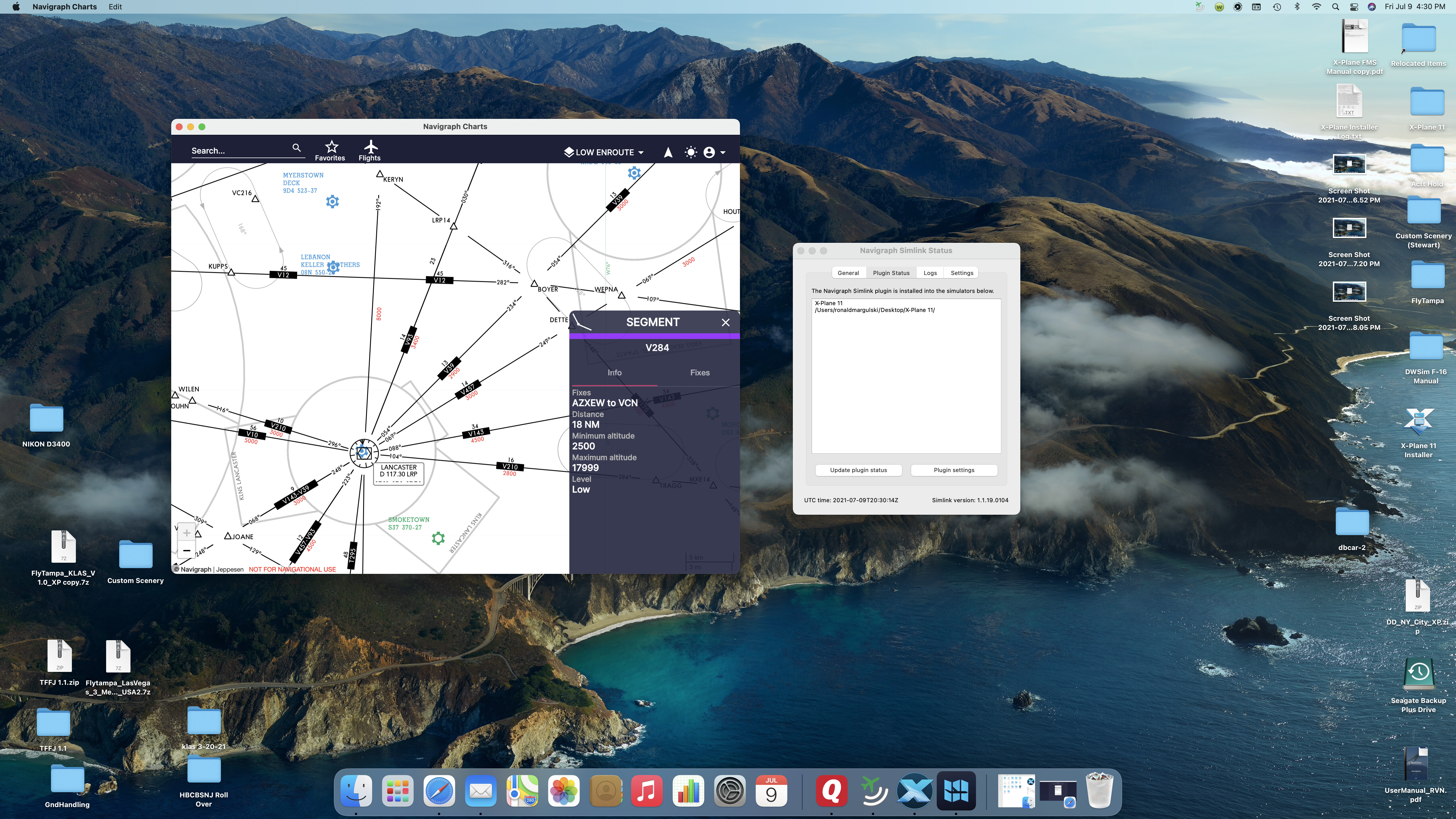This screenshot has height=819, width=1456.
Task: Toggle the day/night brightness icon
Action: (x=690, y=152)
